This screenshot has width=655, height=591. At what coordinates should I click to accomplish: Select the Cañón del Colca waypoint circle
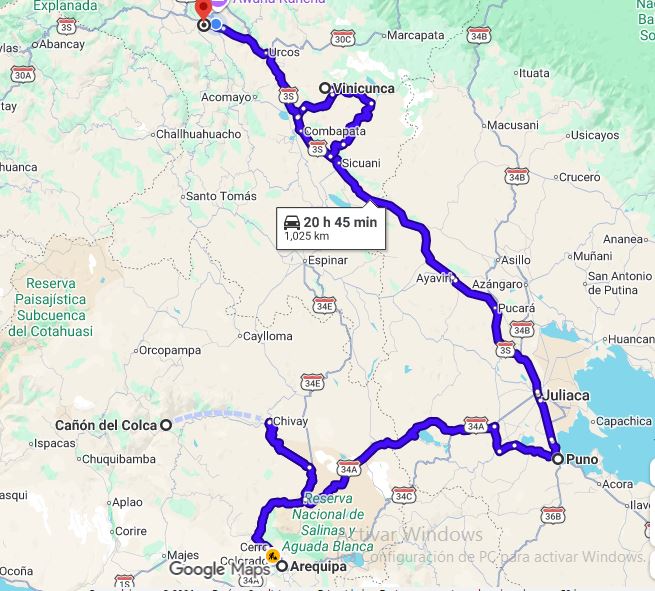click(x=166, y=425)
